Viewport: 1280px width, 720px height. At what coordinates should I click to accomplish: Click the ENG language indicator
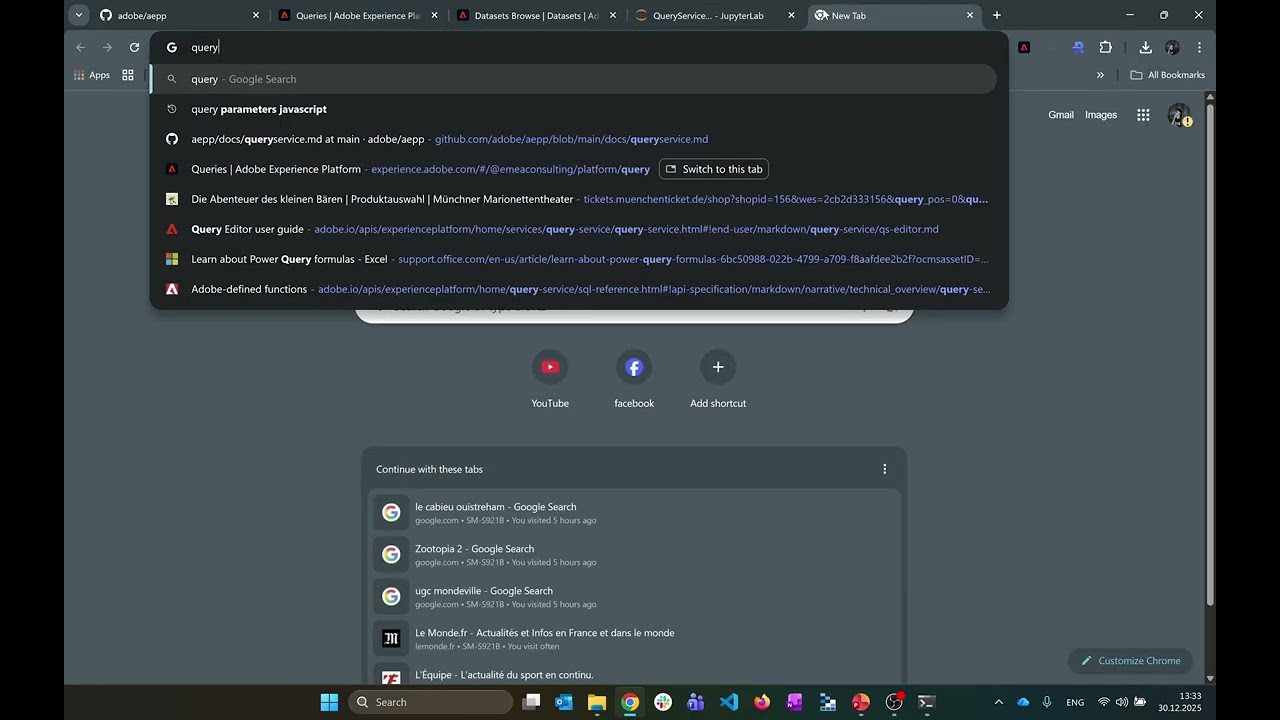tap(1075, 702)
